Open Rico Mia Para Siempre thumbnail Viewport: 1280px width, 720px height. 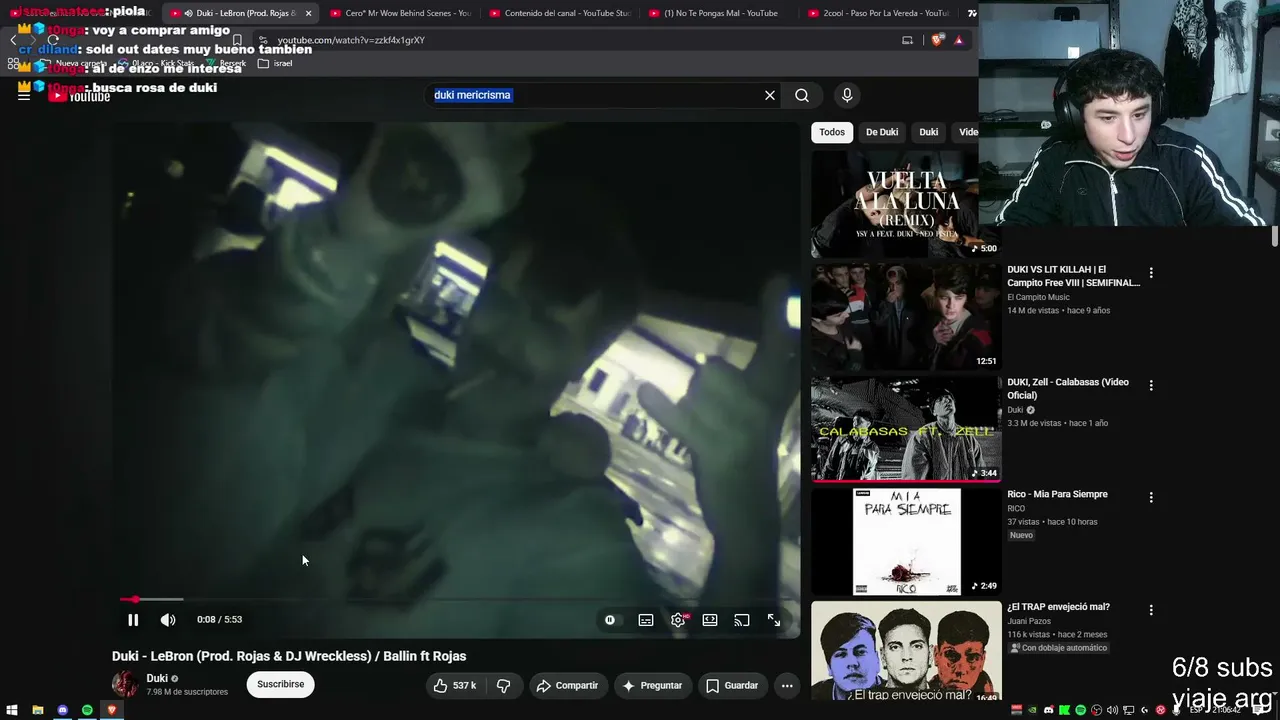[906, 541]
